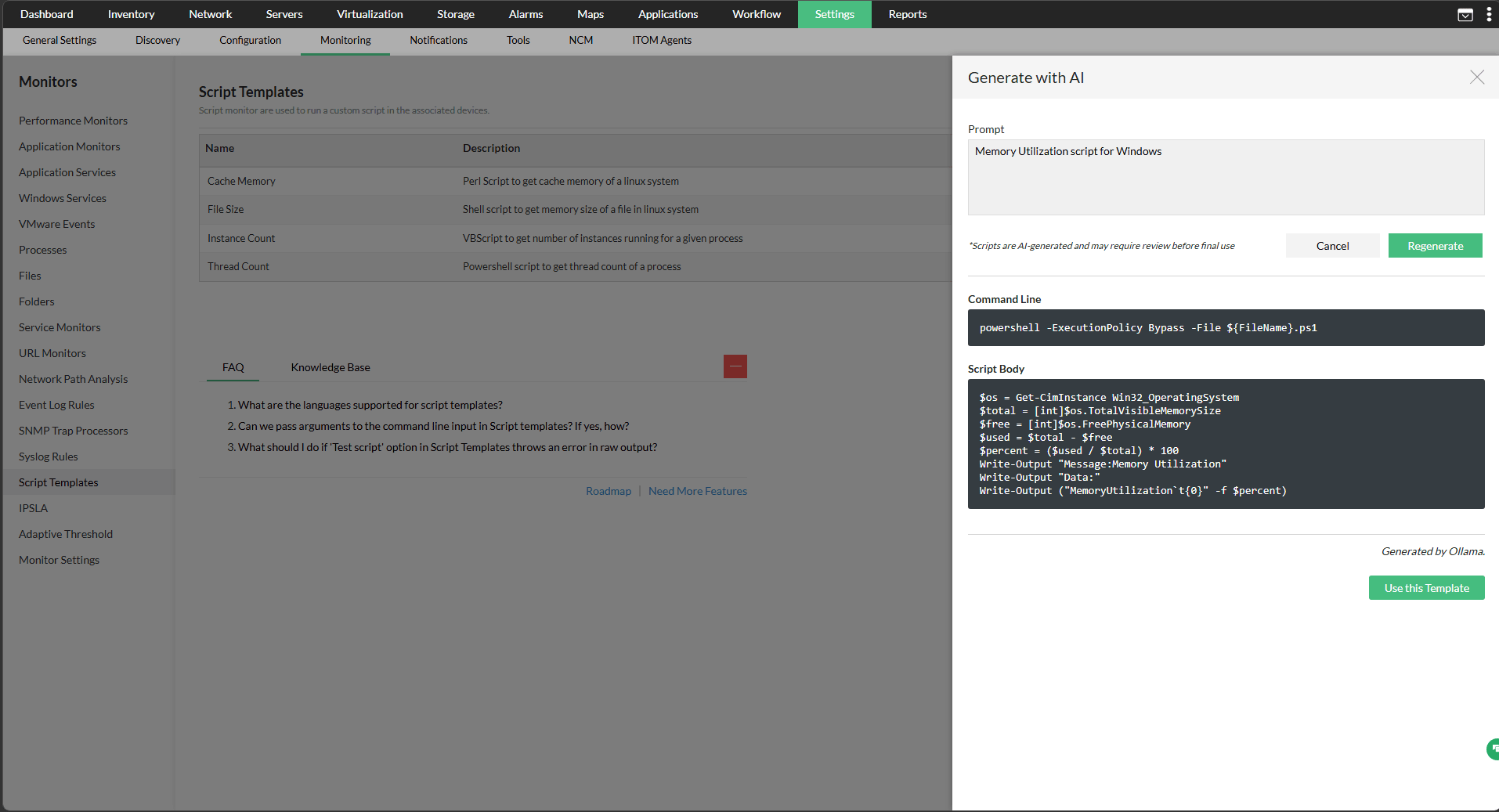Open the green chat bubble icon
This screenshot has width=1499, height=812.
click(x=1493, y=749)
